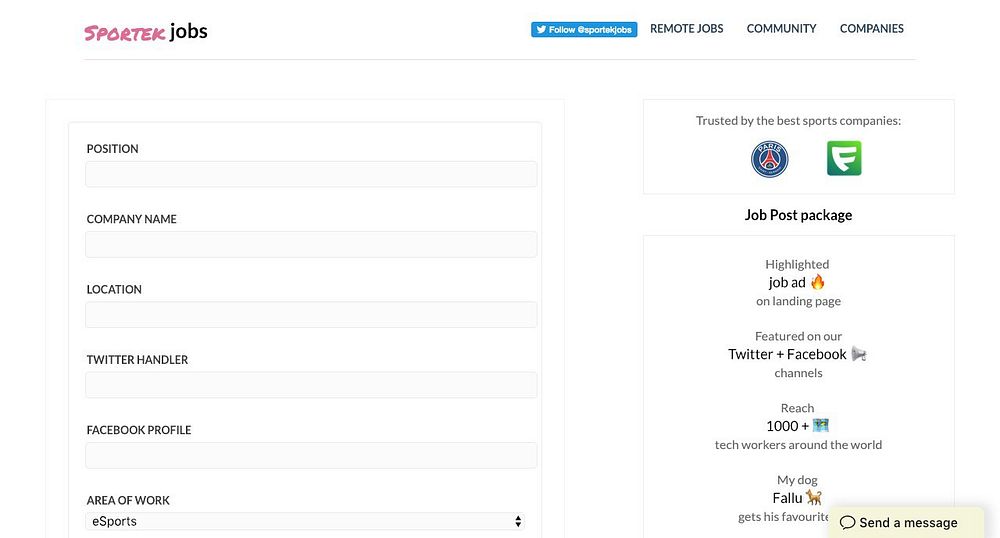Click the 'POSITION' field label

pyautogui.click(x=112, y=149)
